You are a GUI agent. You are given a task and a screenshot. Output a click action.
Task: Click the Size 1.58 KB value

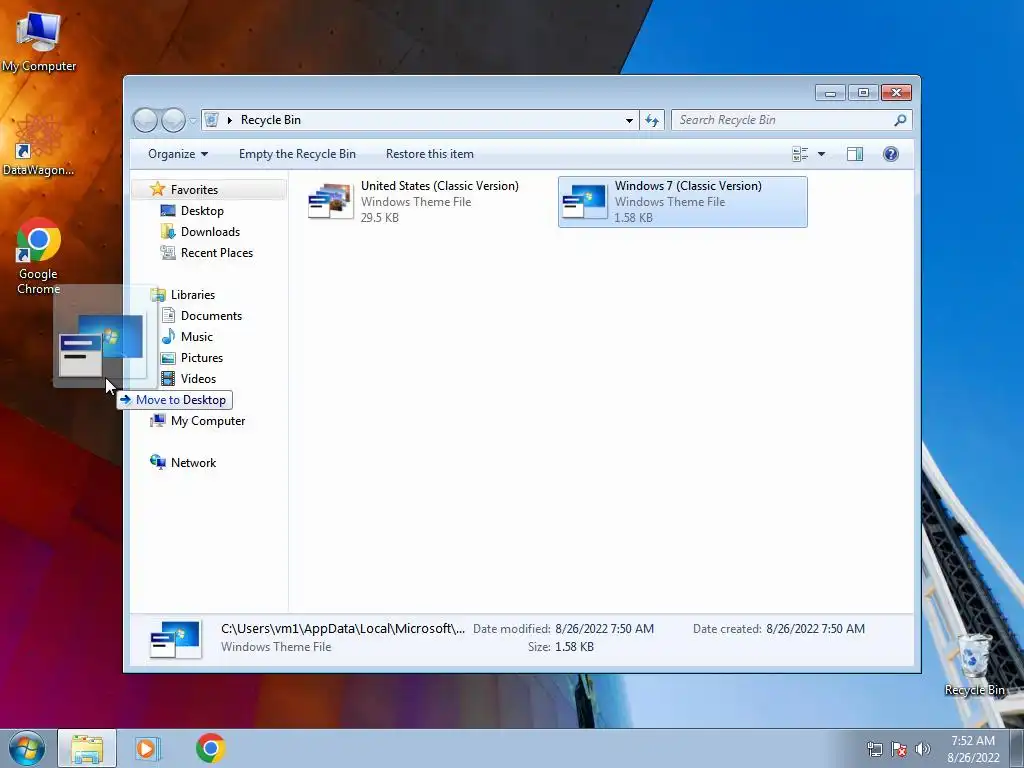574,647
